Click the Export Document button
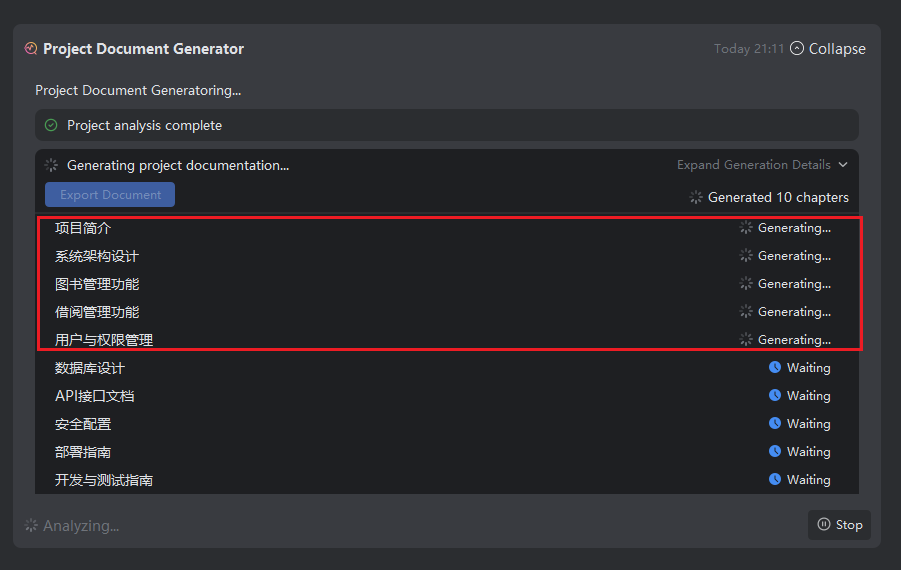The height and width of the screenshot is (570, 901). (x=110, y=195)
